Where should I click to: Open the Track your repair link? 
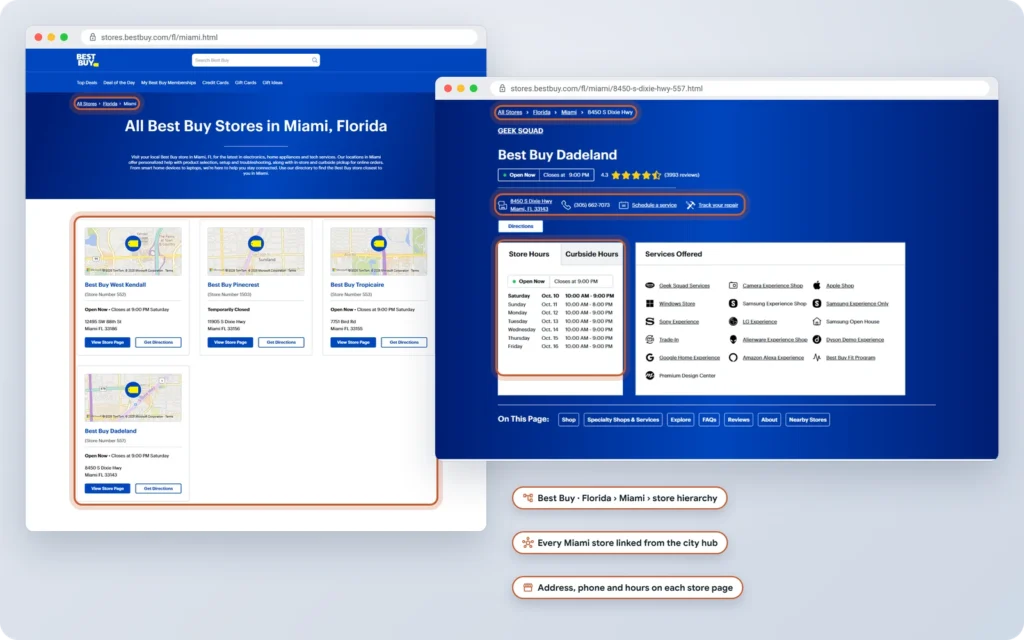(x=718, y=205)
